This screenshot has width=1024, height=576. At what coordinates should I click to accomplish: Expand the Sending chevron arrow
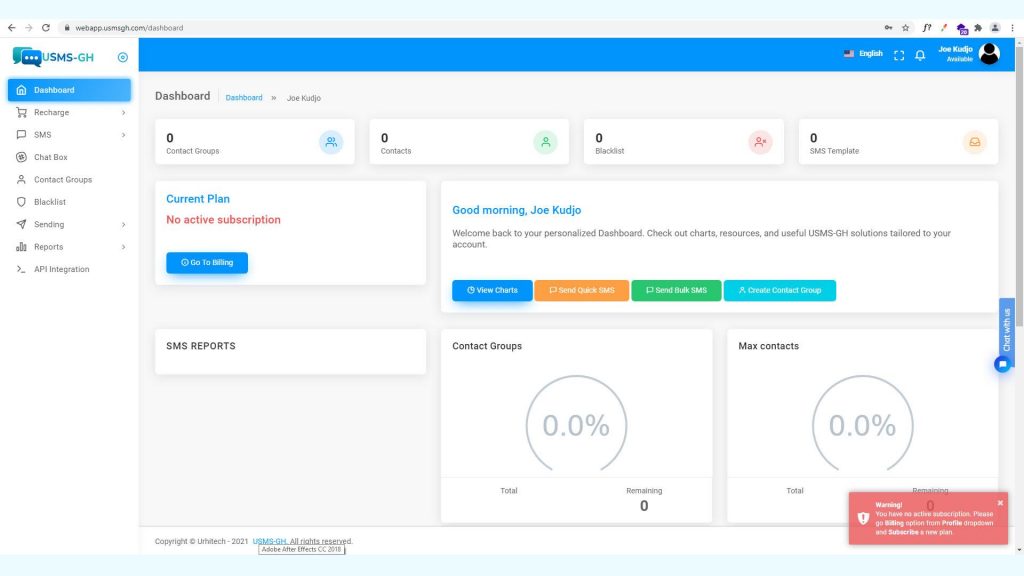tap(123, 225)
